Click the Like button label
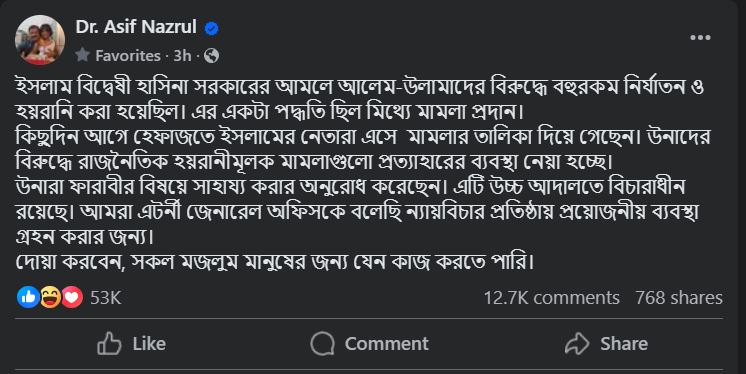The image size is (746, 374). point(149,344)
